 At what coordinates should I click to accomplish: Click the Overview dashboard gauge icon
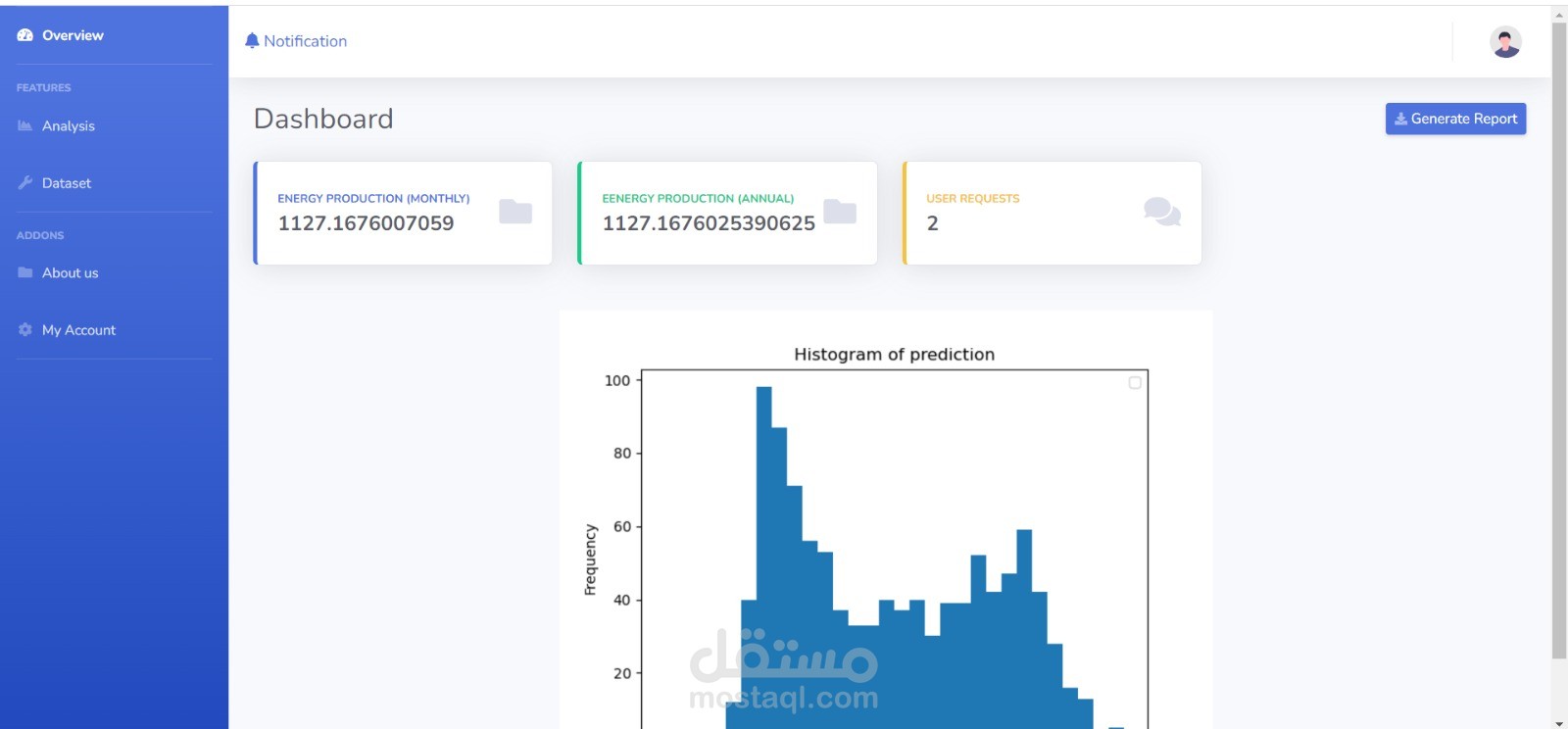25,35
